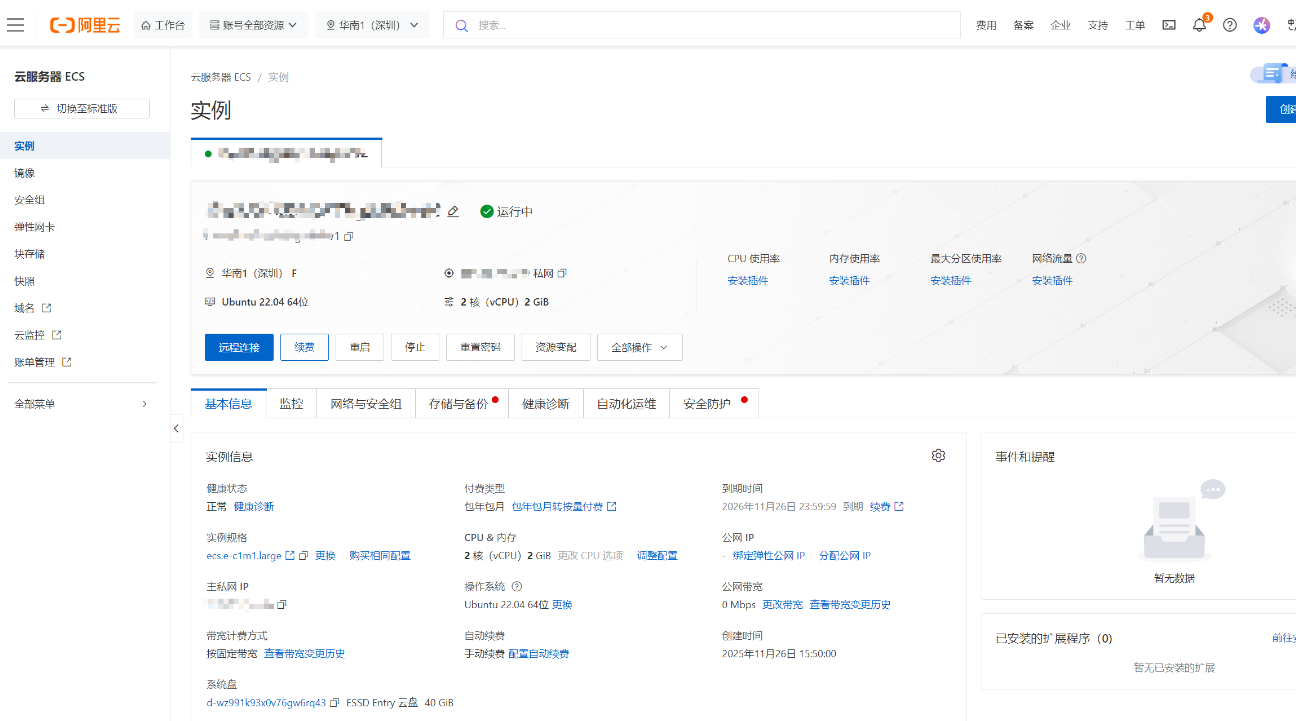1296x721 pixels.
Task: Click the 远程连接 button
Action: (239, 347)
